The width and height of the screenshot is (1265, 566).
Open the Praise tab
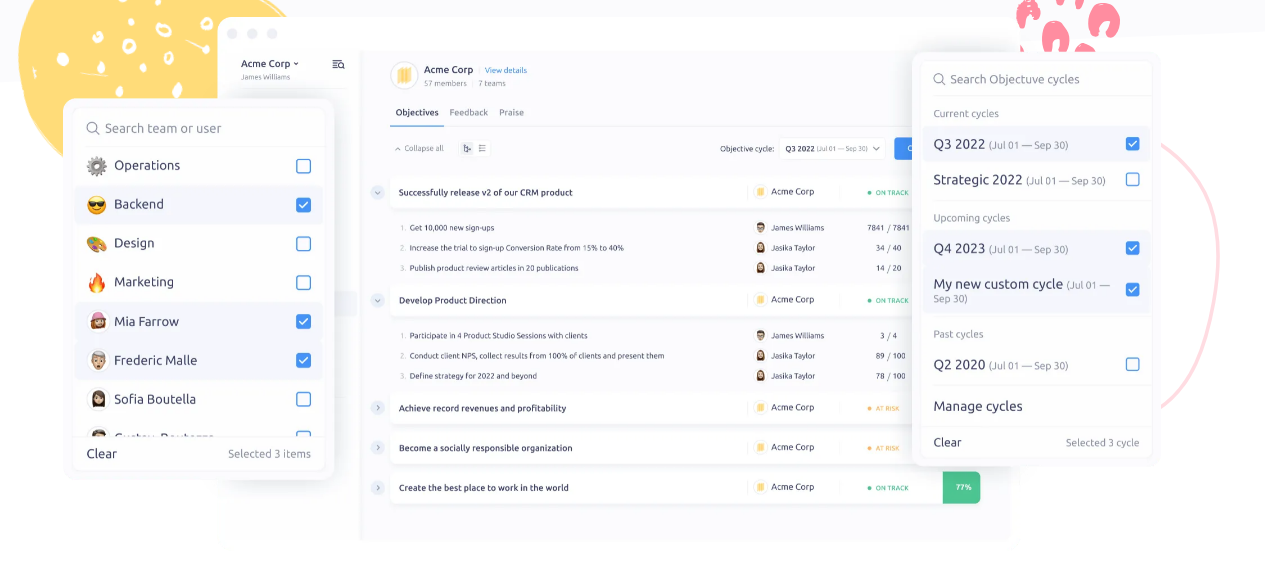point(511,113)
